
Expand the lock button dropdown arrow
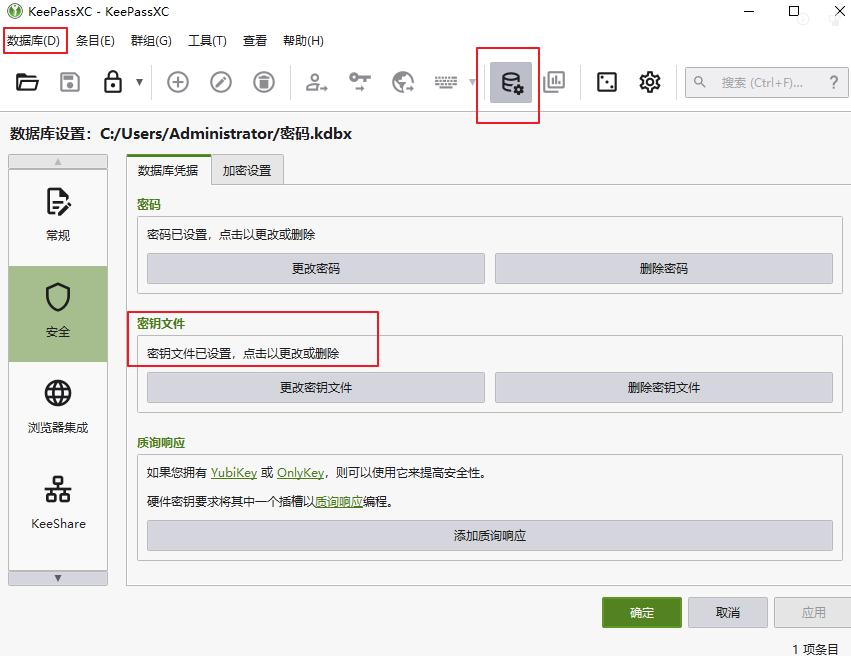139,82
